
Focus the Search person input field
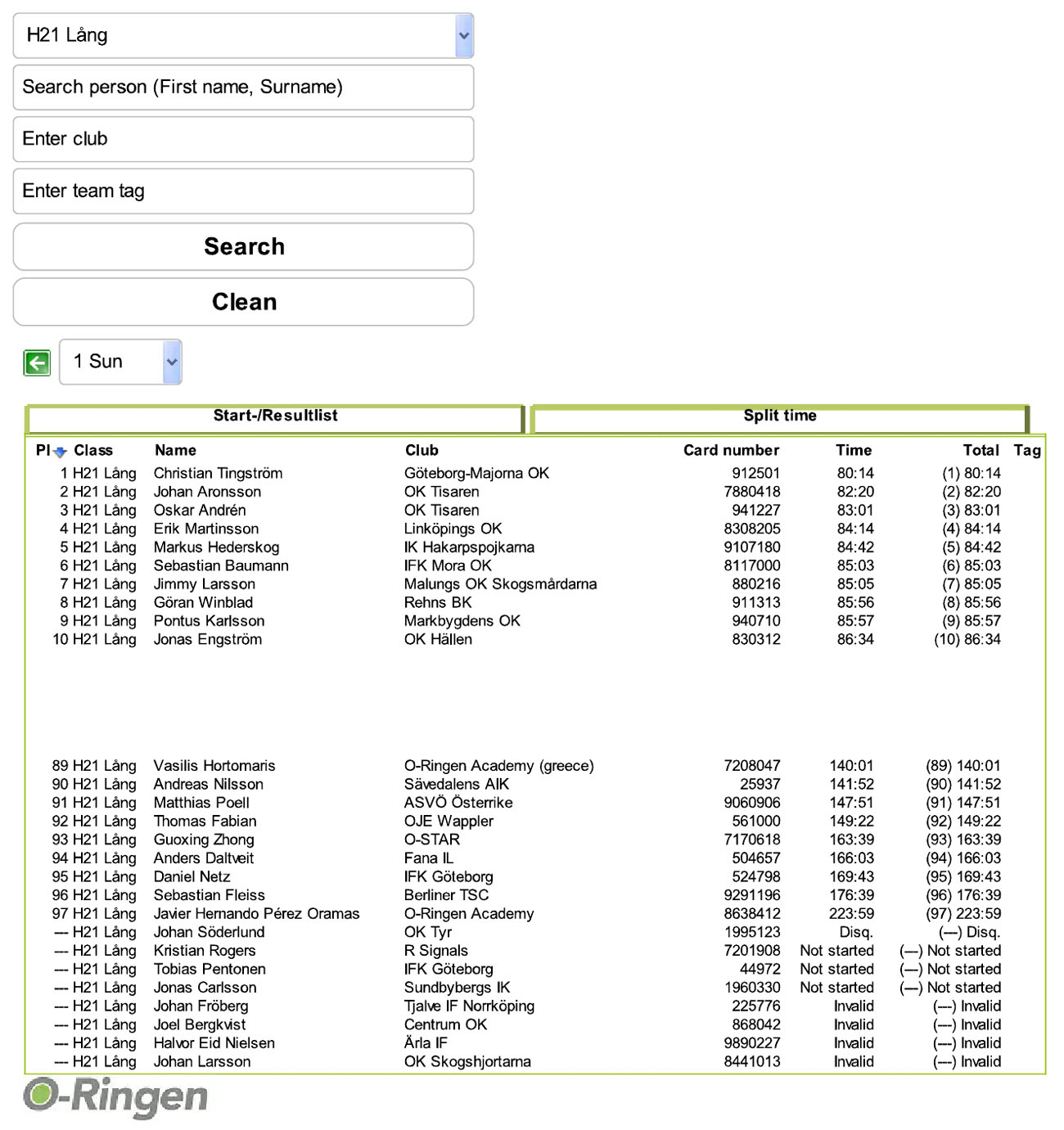[x=243, y=87]
